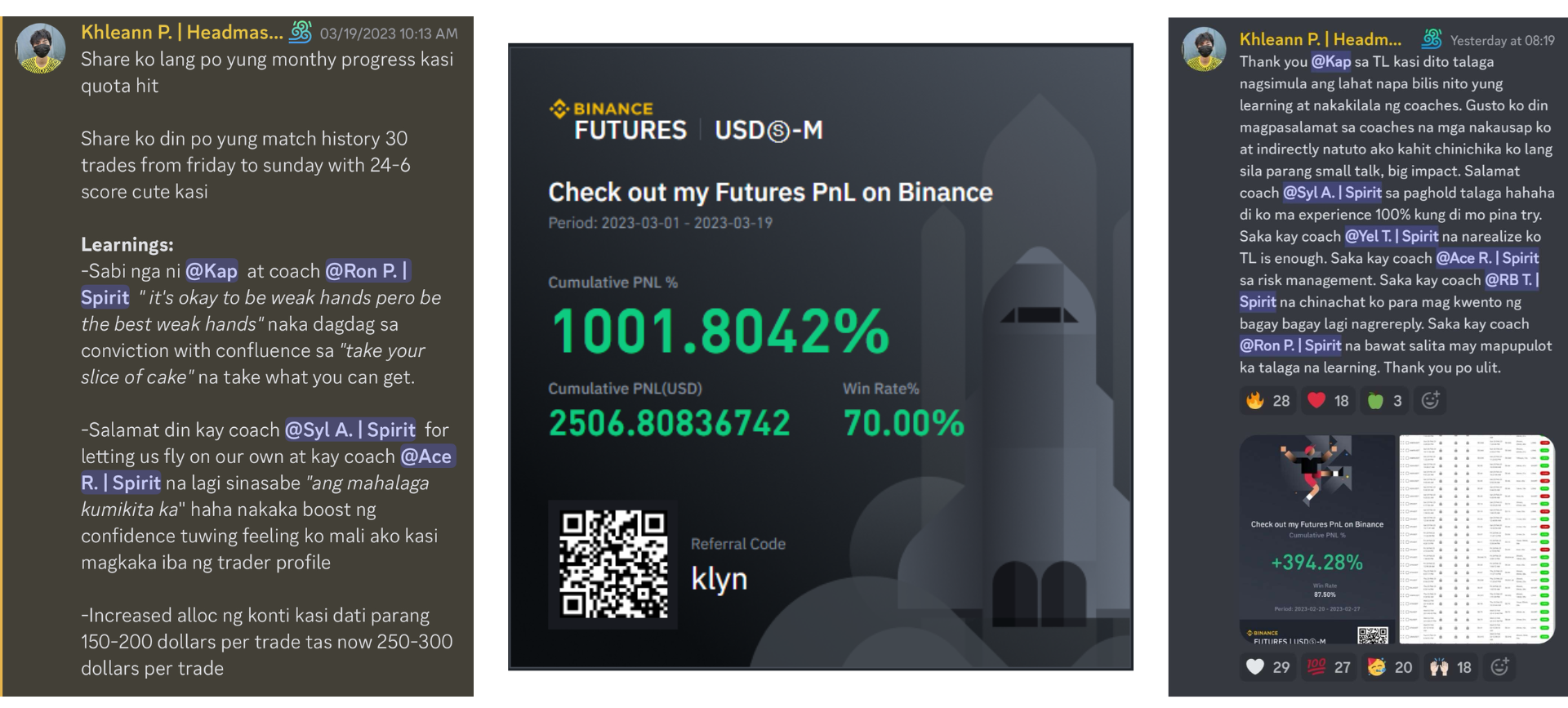The width and height of the screenshot is (1568, 708).
Task: Open the @RB T. mention
Action: pos(1512,280)
